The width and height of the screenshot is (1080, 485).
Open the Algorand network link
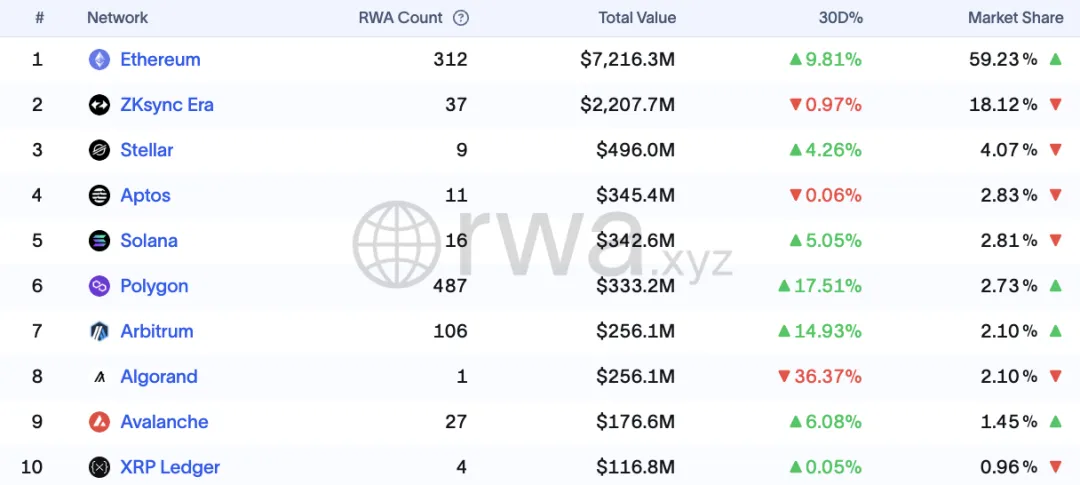[x=159, y=377]
